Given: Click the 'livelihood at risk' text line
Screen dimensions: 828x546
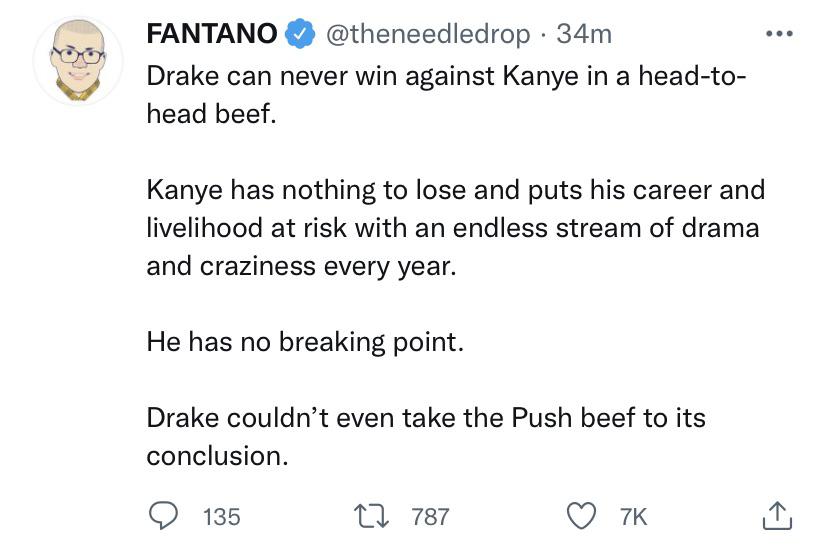Looking at the screenshot, I should click(x=452, y=228).
